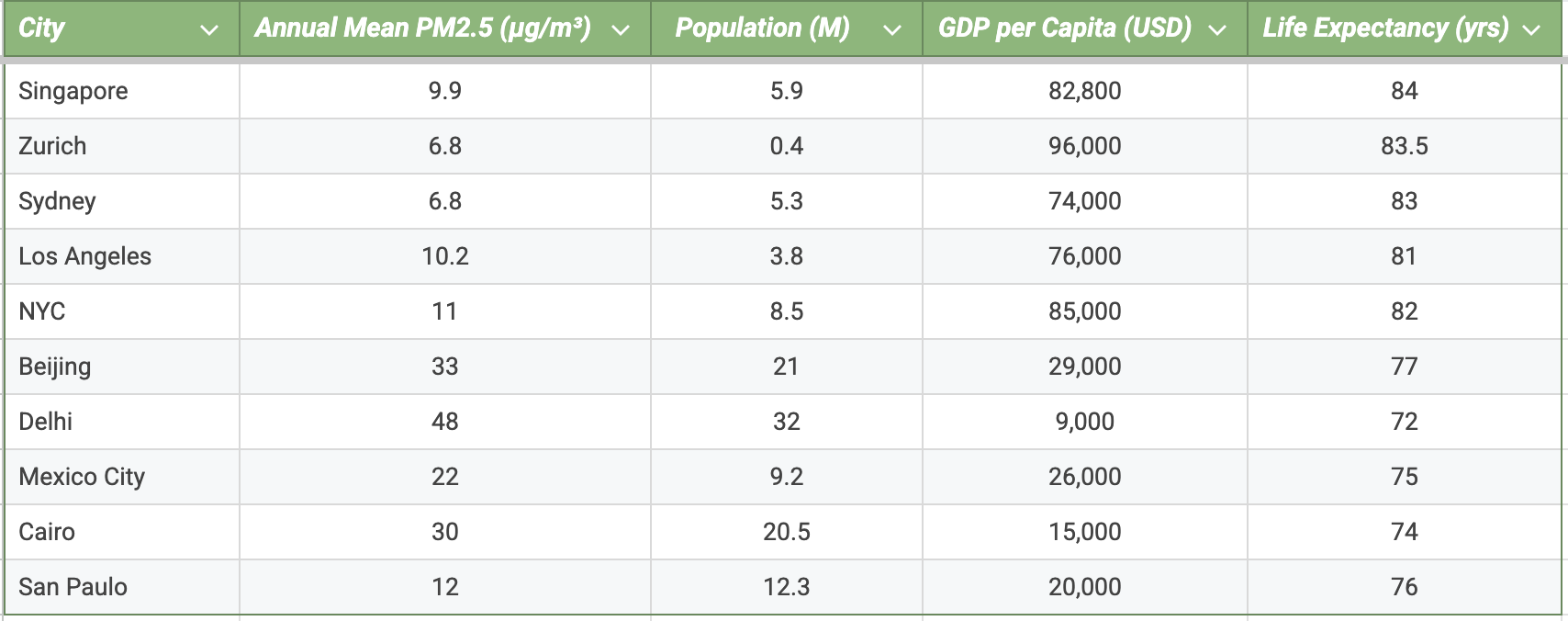This screenshot has width=1568, height=621.
Task: Click the GDP per Capita dropdown chevron
Action: pyautogui.click(x=1217, y=30)
